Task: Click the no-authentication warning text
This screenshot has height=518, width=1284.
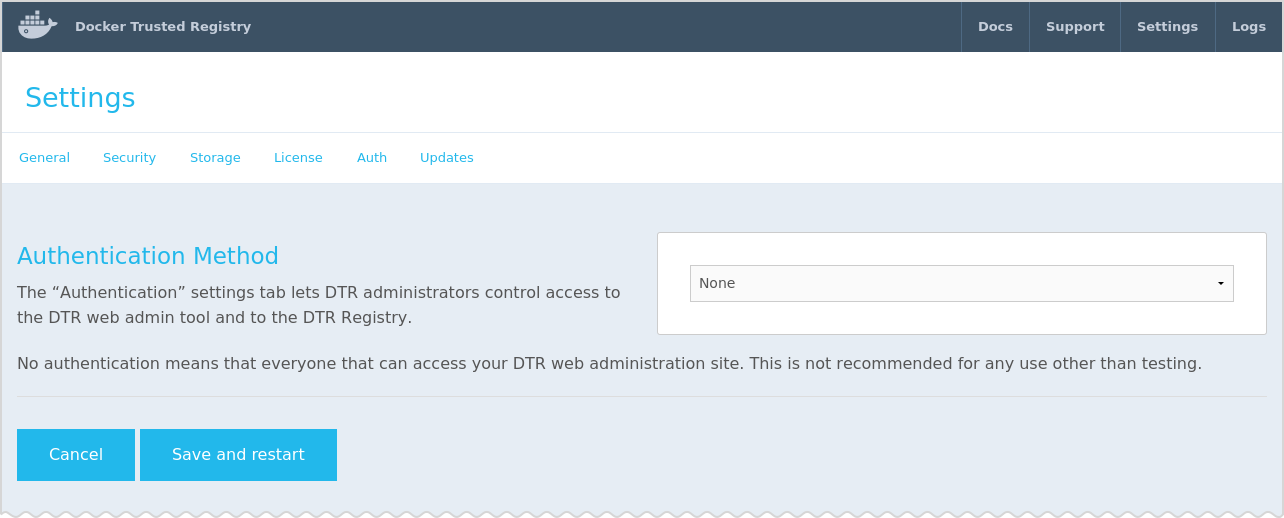Action: (x=609, y=364)
